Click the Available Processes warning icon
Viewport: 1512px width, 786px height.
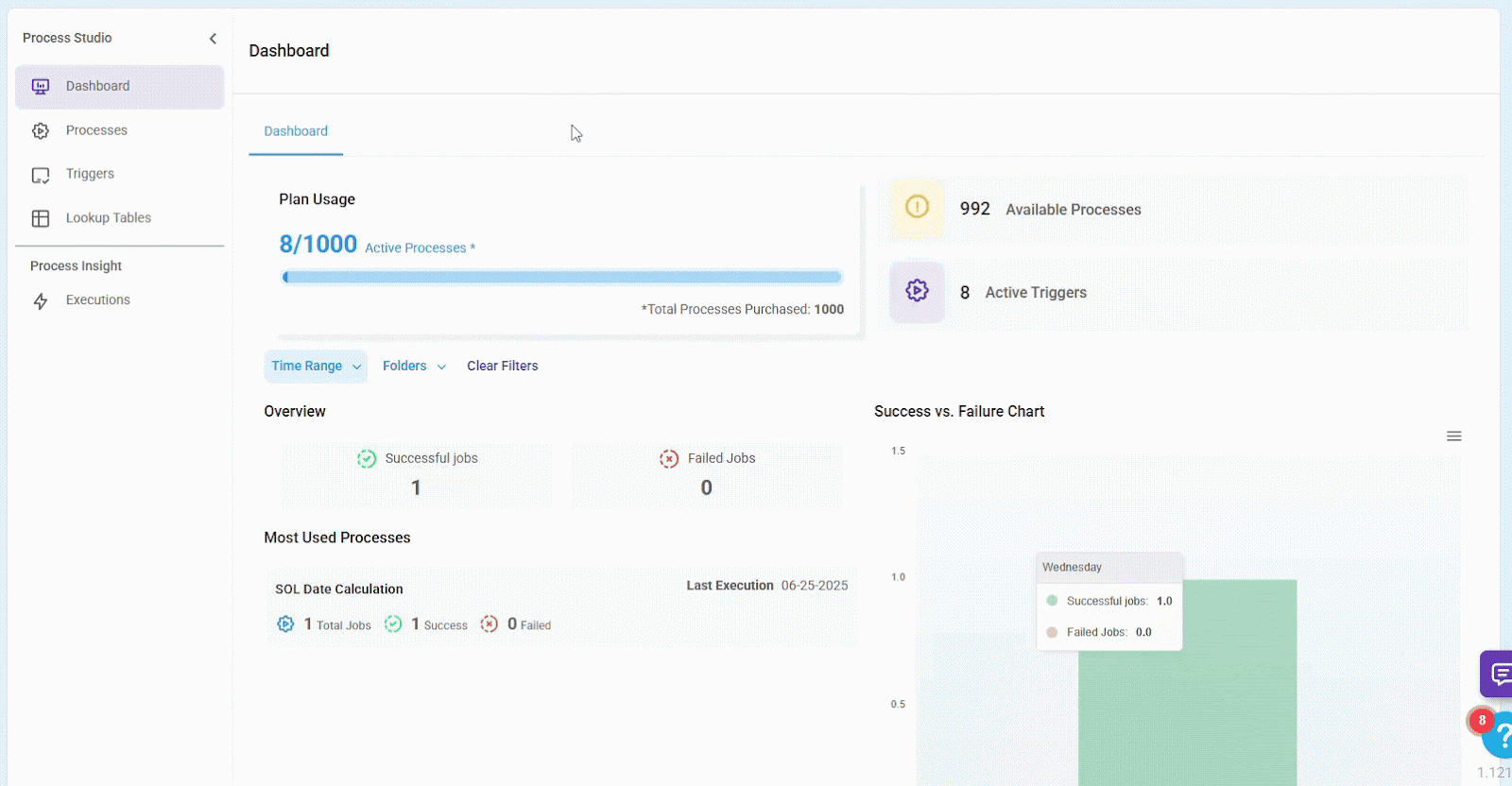click(917, 207)
